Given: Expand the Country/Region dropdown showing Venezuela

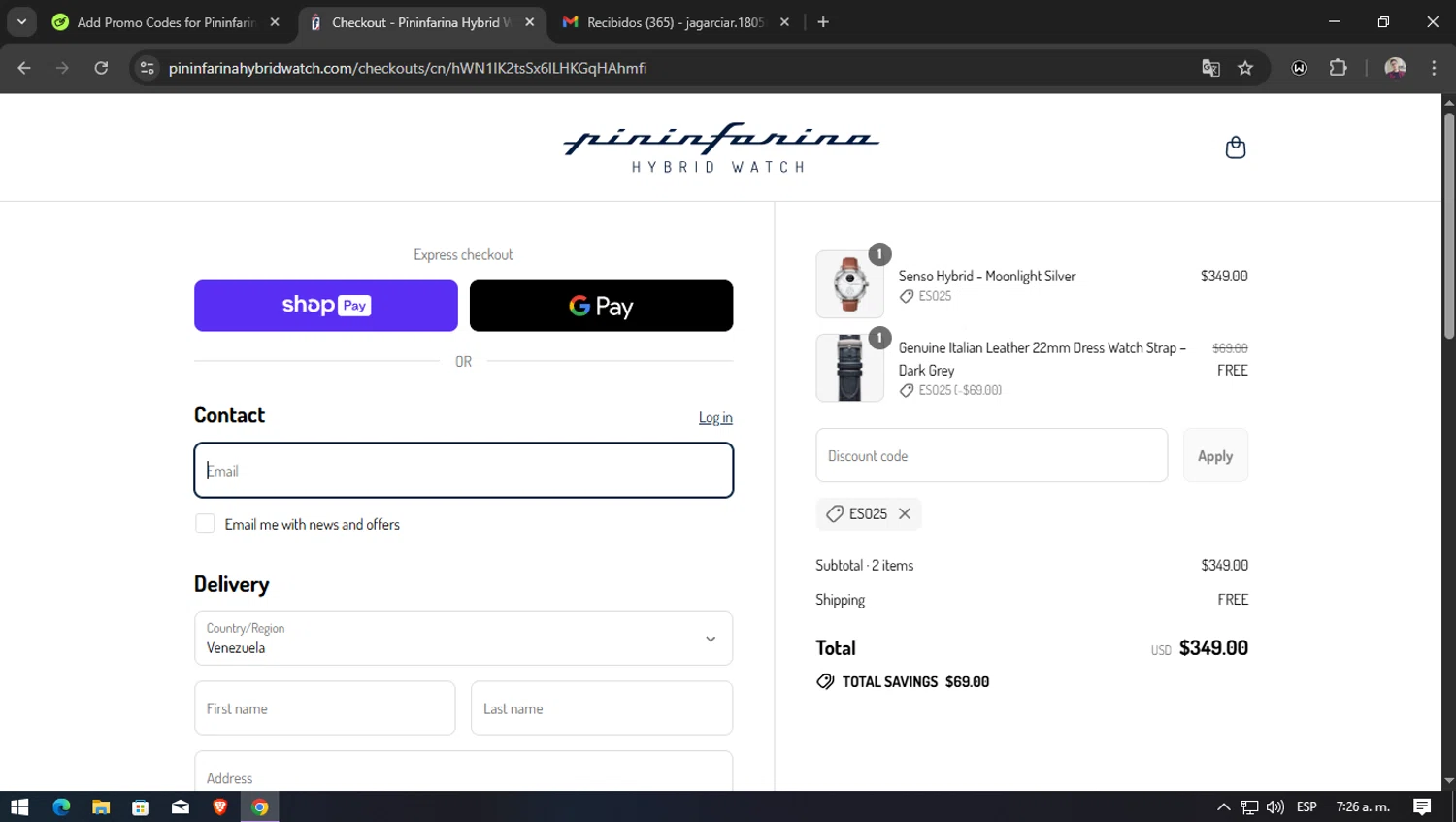Looking at the screenshot, I should point(463,639).
